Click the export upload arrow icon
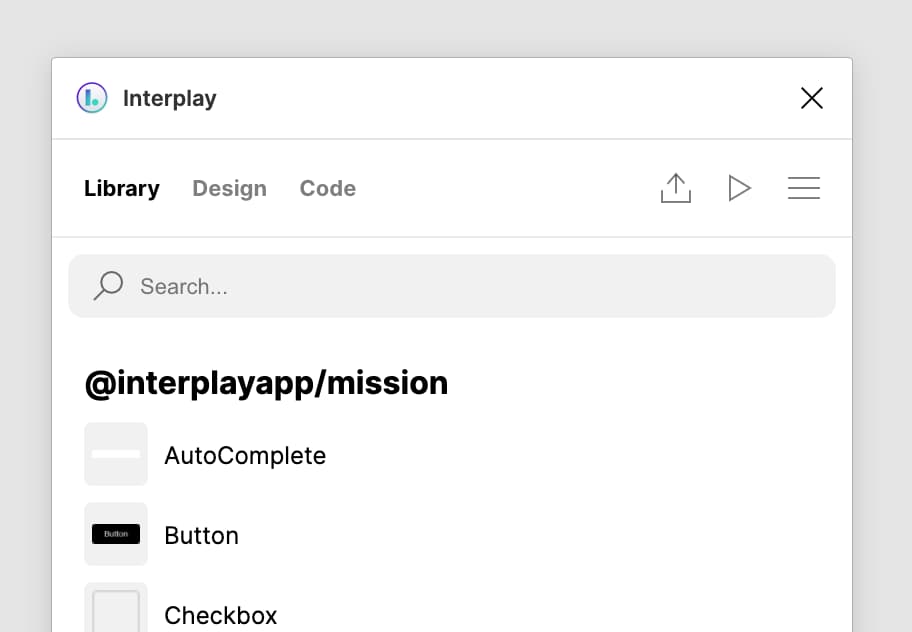Image resolution: width=912 pixels, height=632 pixels. (676, 188)
